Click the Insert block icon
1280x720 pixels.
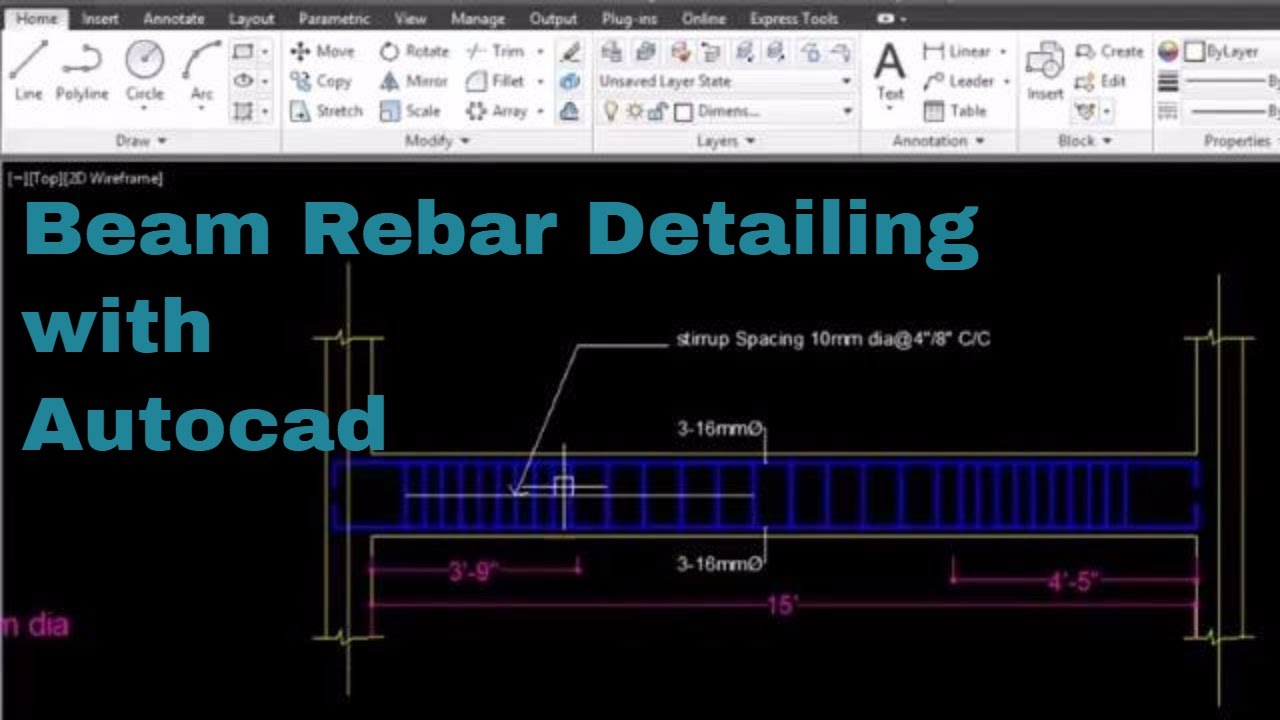(1045, 72)
